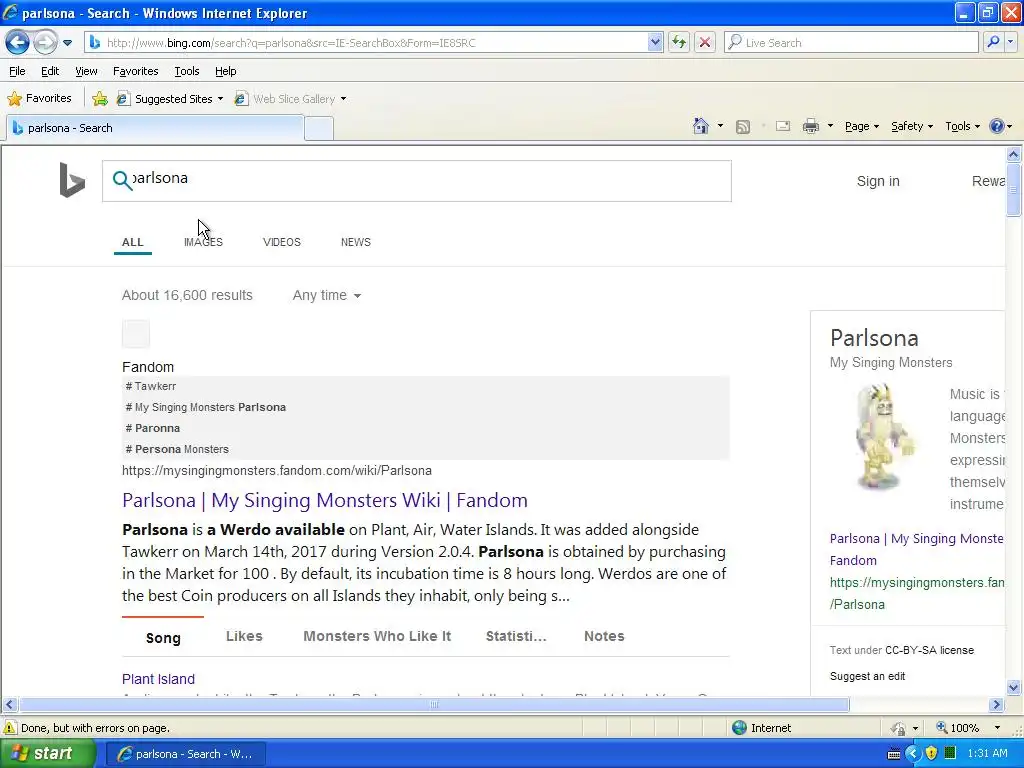The image size is (1024, 768).
Task: Open Favorites center star button
Action: [x=39, y=99]
